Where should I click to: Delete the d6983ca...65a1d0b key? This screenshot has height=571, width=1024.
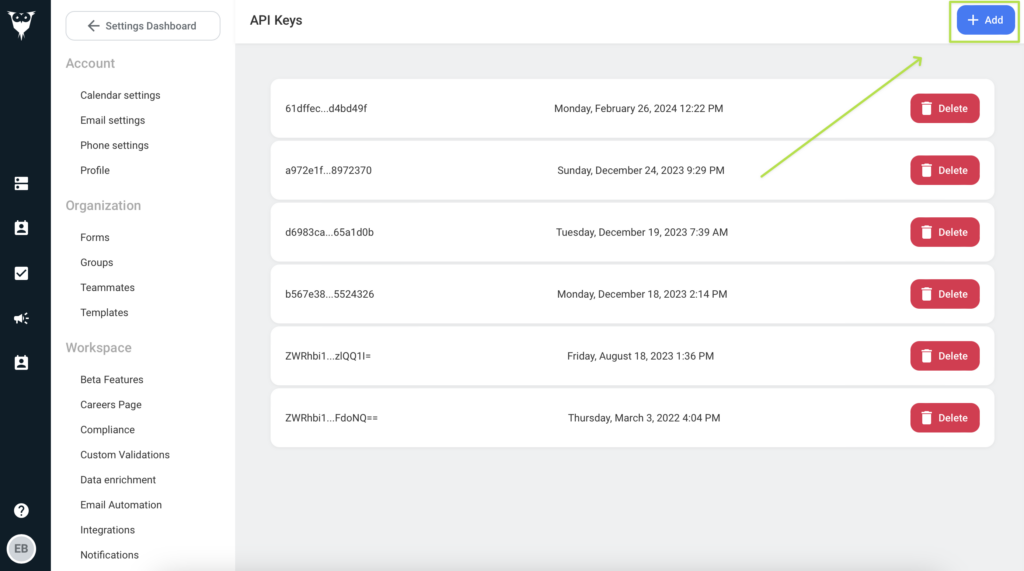coord(944,232)
